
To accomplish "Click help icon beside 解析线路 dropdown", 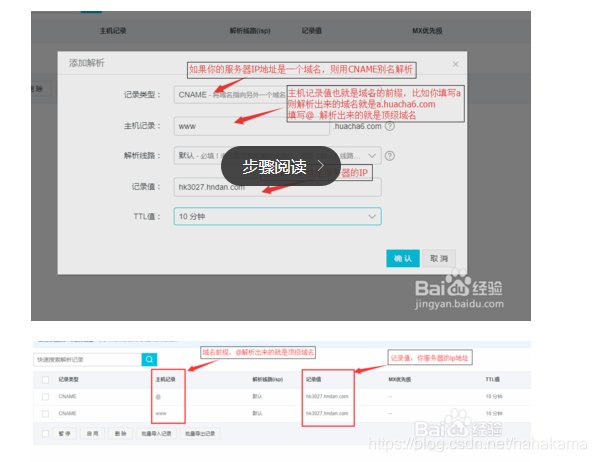I will tap(390, 156).
